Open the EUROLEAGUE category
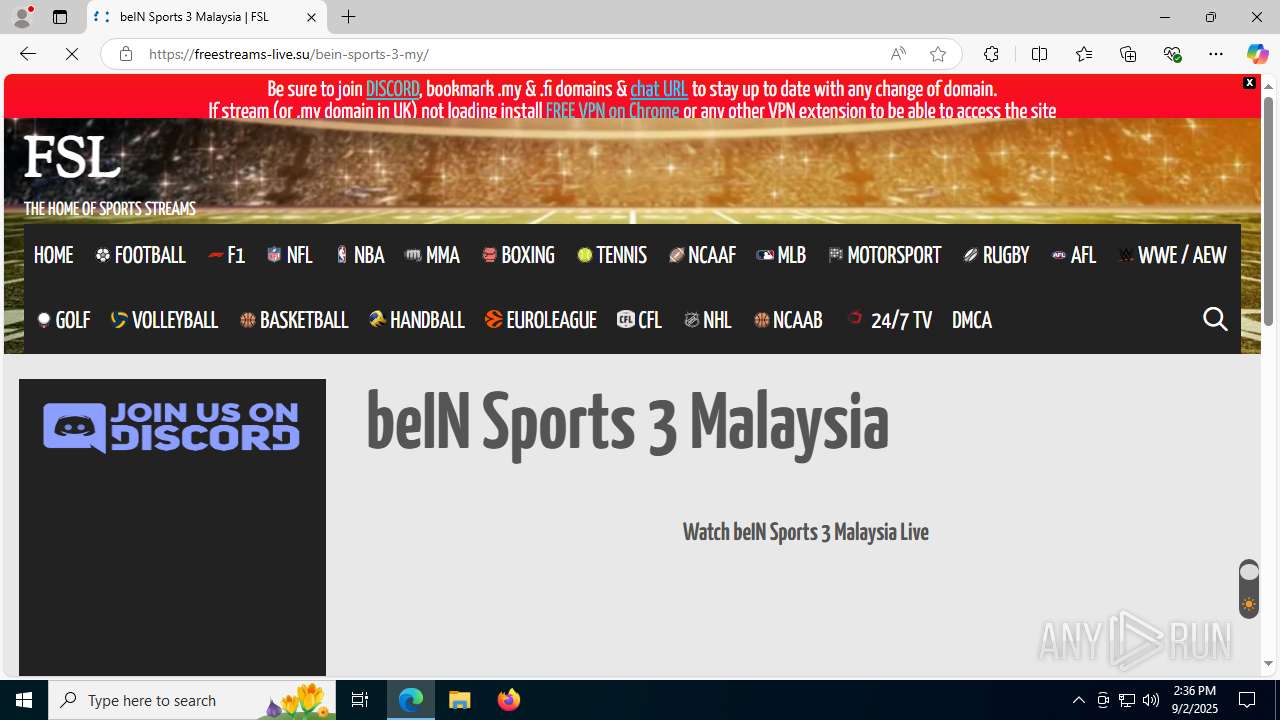 point(541,320)
